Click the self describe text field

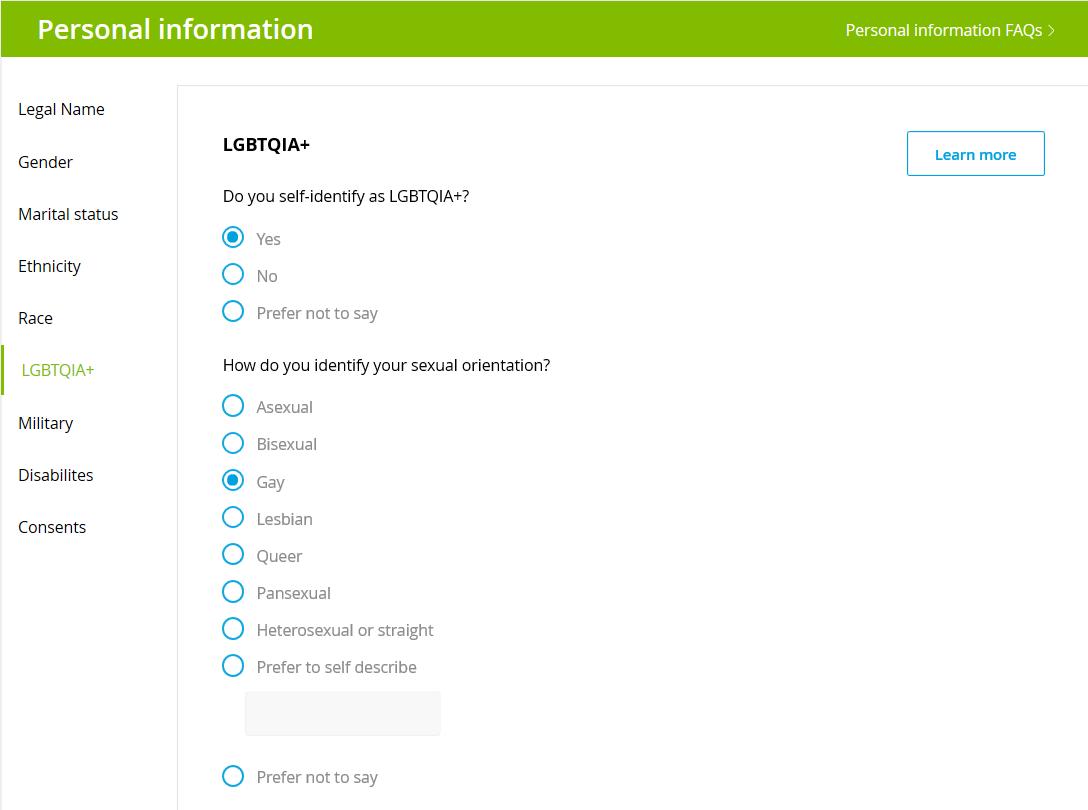343,714
